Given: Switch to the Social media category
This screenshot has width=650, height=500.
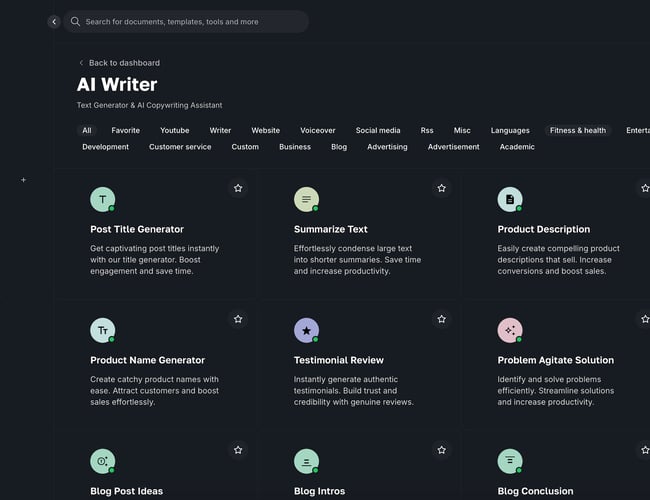Looking at the screenshot, I should point(378,130).
